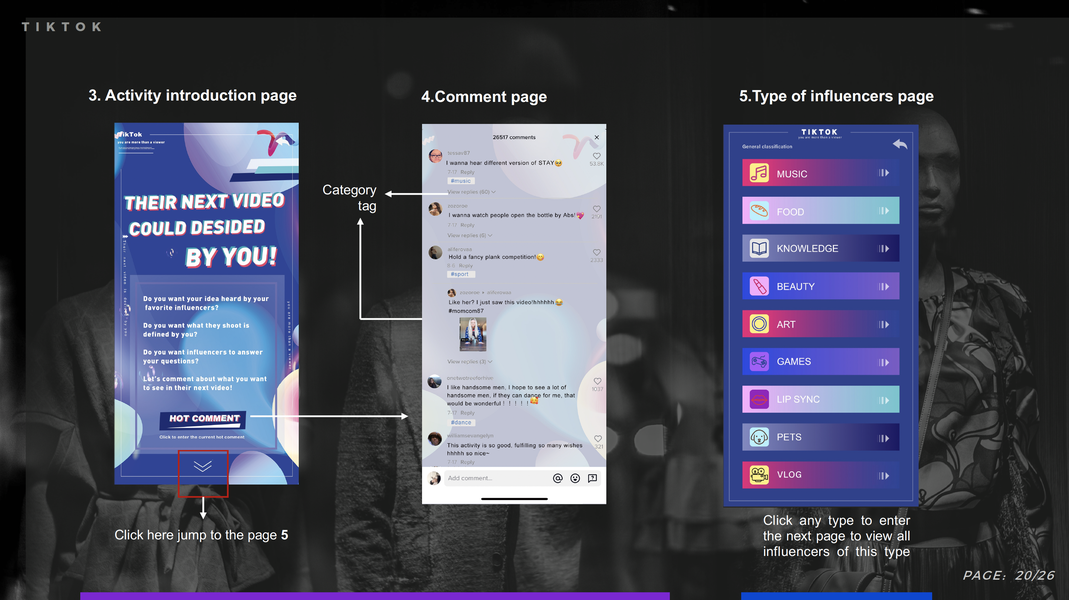Expand the MUSIC row arrow
Screen dimensions: 1069x600
[884, 173]
